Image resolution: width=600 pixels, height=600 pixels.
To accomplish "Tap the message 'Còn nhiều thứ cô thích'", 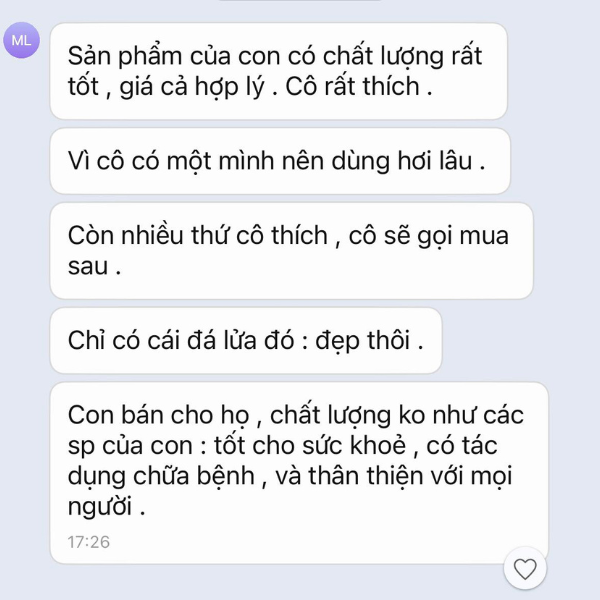I will point(292,251).
